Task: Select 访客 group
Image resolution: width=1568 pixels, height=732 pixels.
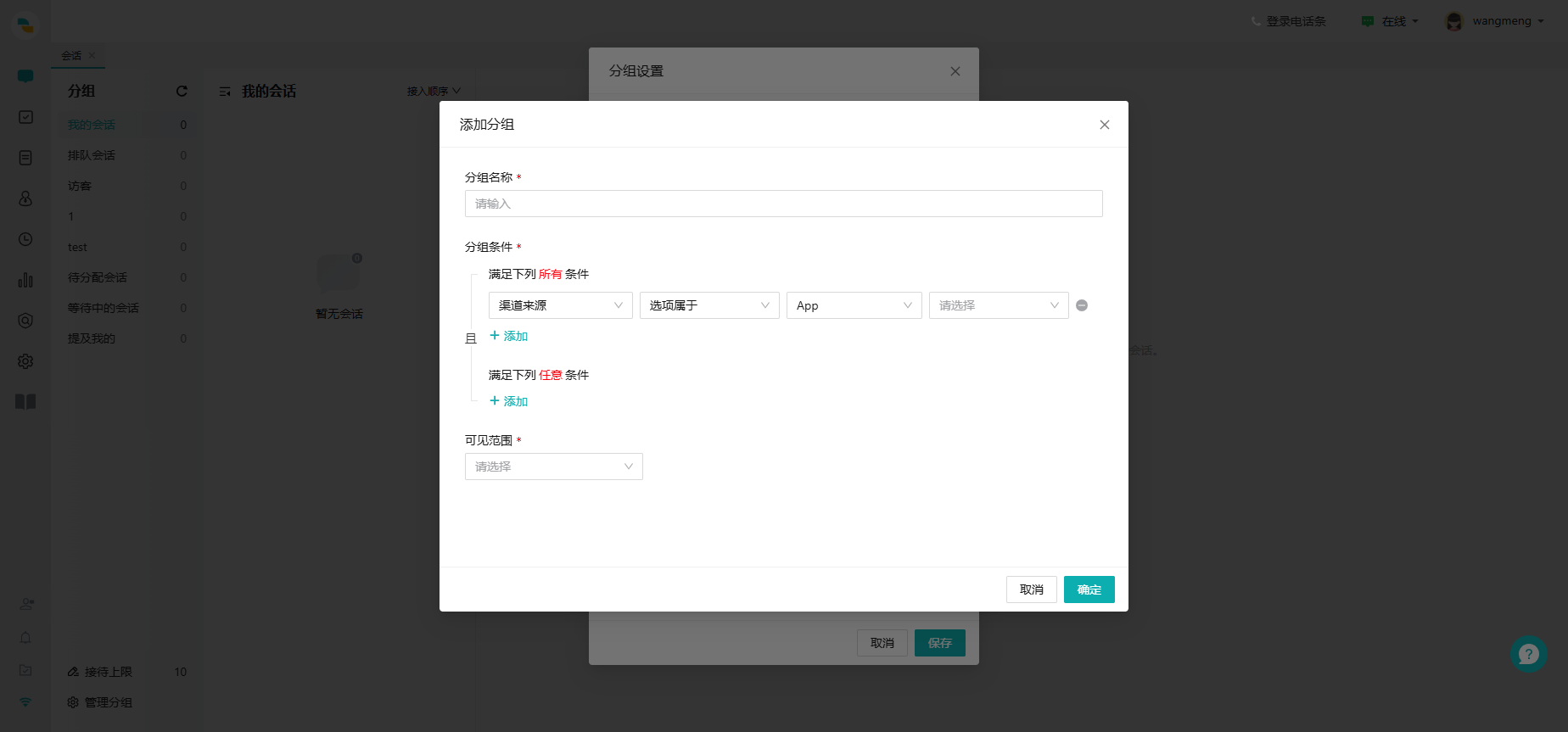Action: [127, 186]
